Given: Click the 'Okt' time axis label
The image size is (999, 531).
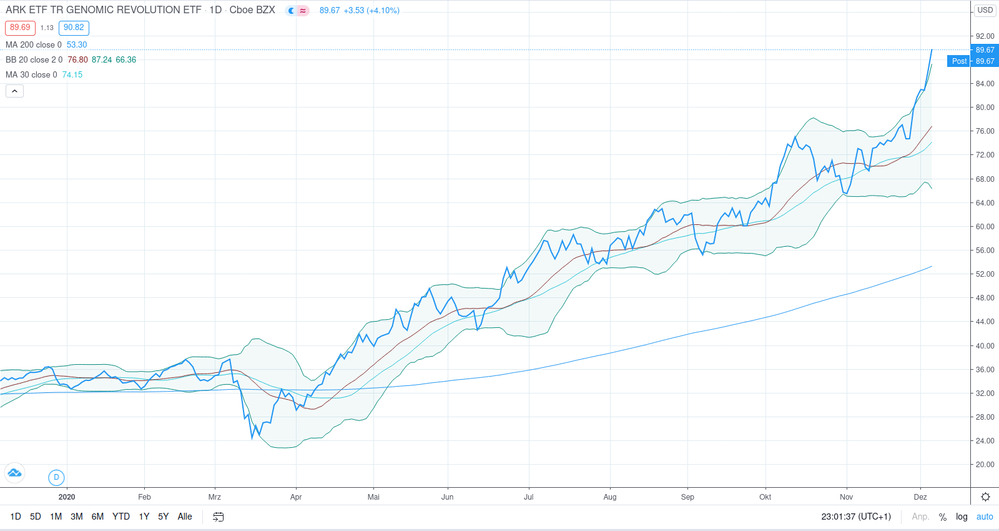Looking at the screenshot, I should coord(765,497).
